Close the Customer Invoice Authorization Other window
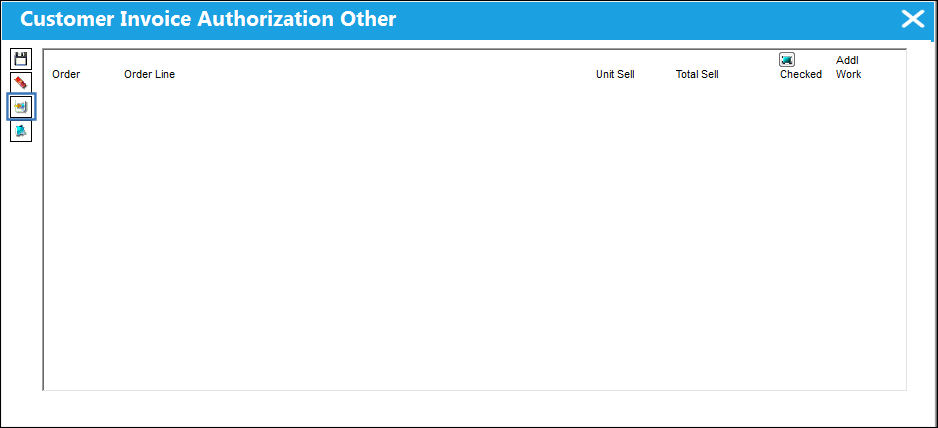Image resolution: width=938 pixels, height=428 pixels. pyautogui.click(x=913, y=19)
